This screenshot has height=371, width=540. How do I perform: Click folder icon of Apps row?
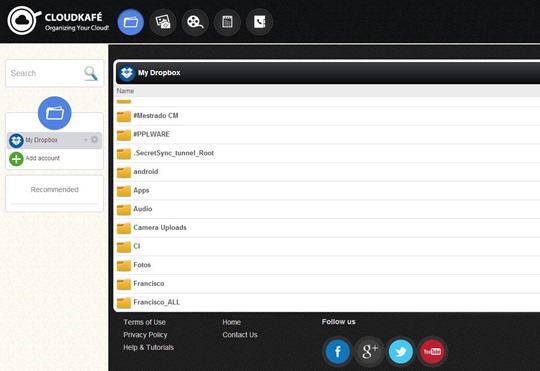tap(124, 191)
